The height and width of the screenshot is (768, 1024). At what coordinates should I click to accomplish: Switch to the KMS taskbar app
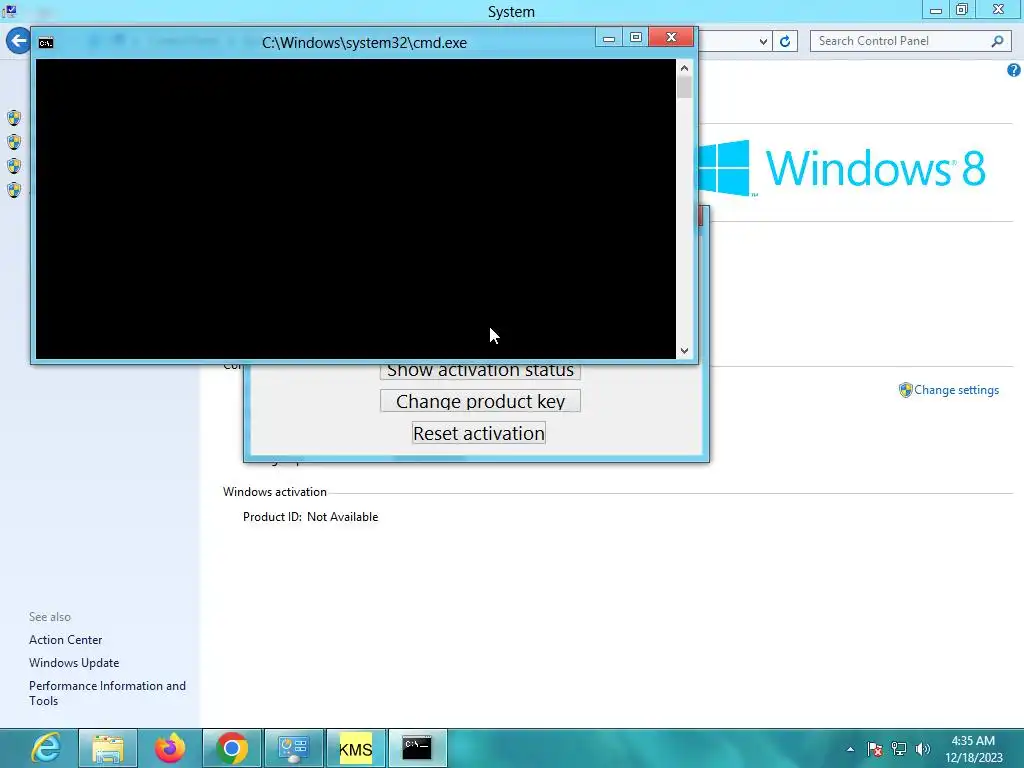[x=356, y=748]
